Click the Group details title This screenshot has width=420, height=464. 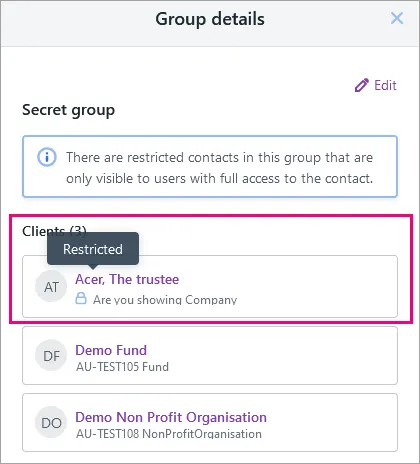coord(210,19)
